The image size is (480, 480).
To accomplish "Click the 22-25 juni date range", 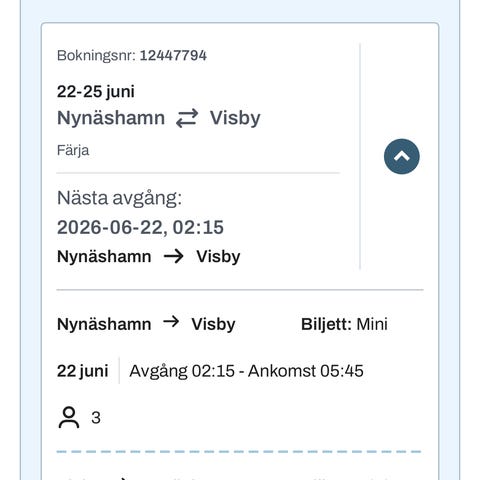I will click(96, 92).
